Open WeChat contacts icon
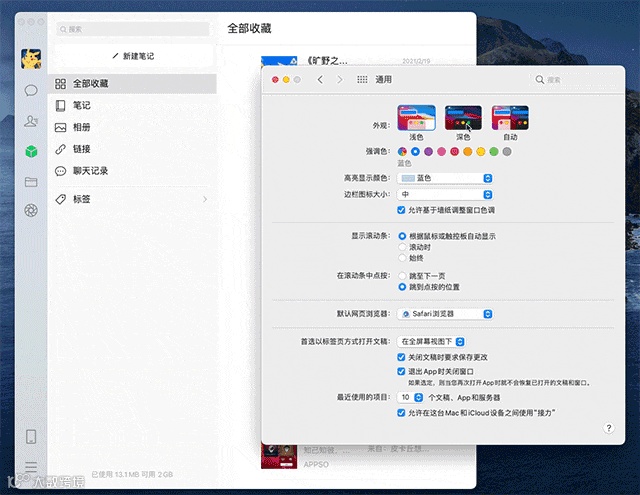 pyautogui.click(x=31, y=121)
